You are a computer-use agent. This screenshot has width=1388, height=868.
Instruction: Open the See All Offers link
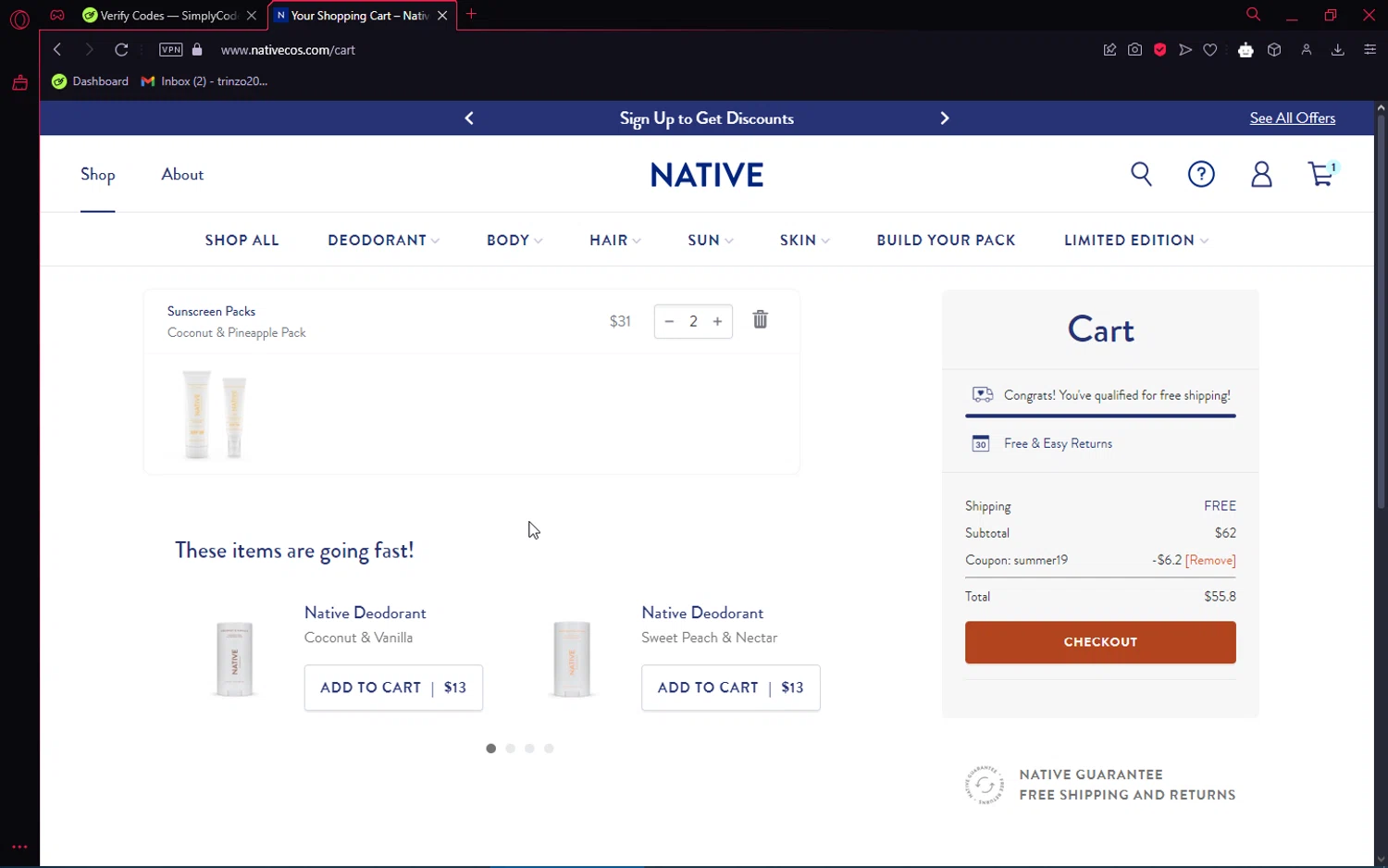tap(1292, 118)
